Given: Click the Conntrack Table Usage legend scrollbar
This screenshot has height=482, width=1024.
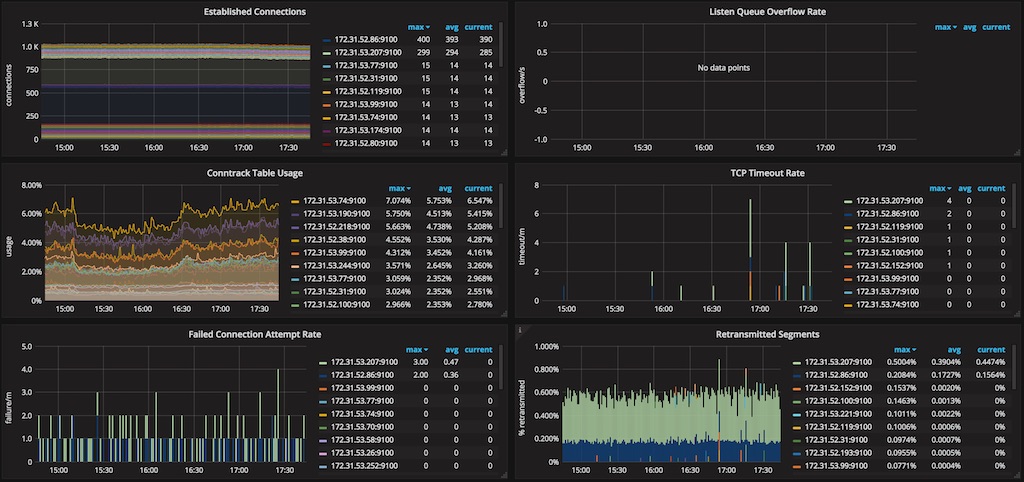Looking at the screenshot, I should [x=500, y=206].
